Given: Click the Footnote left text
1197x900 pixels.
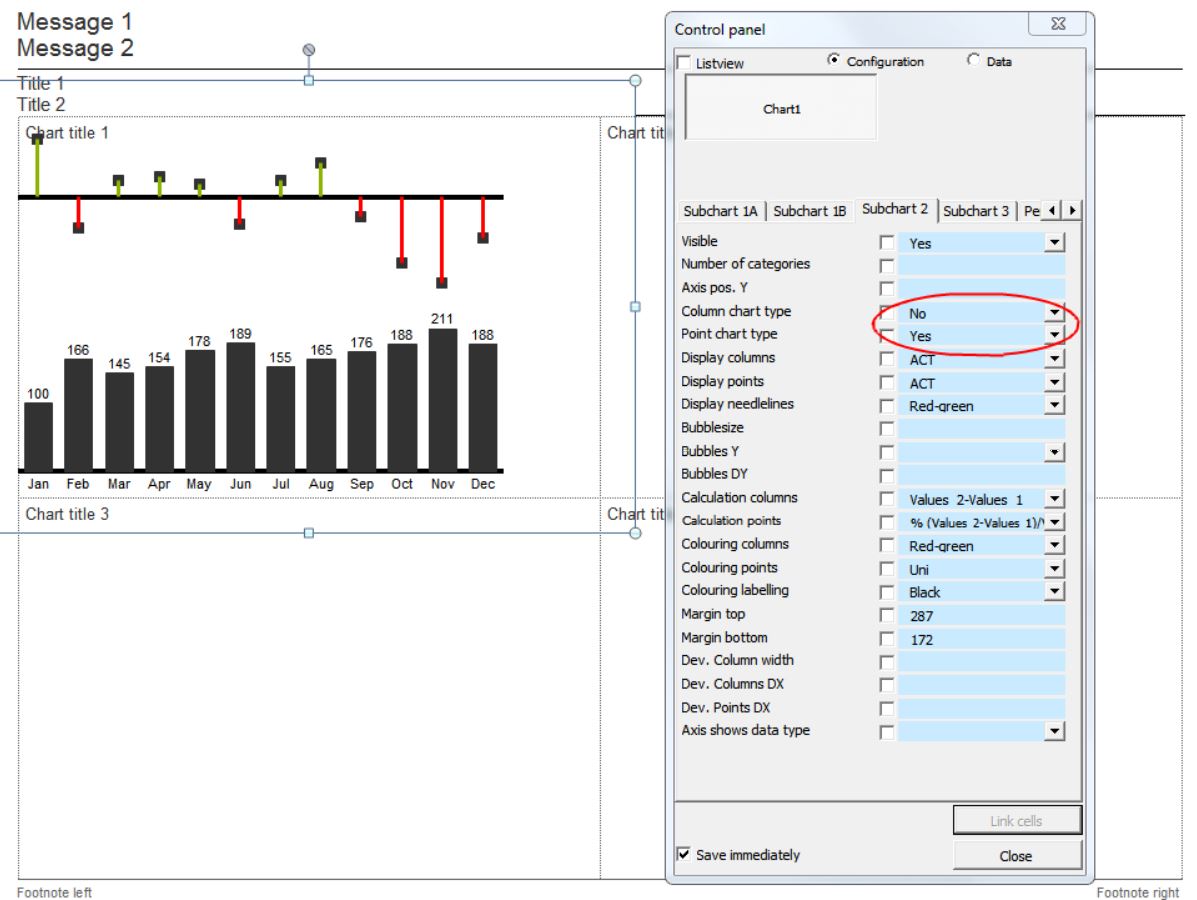Looking at the screenshot, I should [54, 892].
